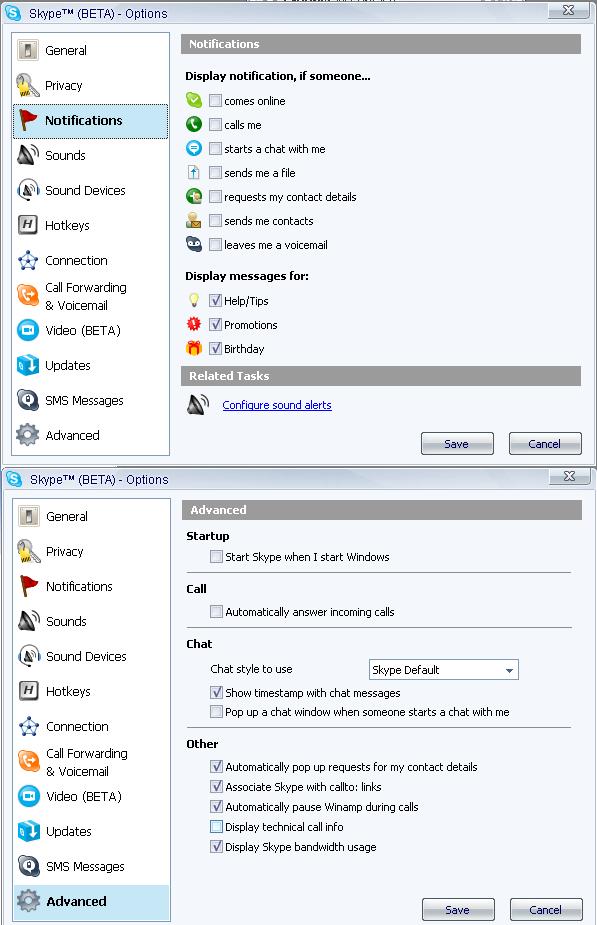This screenshot has width=597, height=925.
Task: Click the Call Forwarding orange icon in top sidebar
Action: (28, 295)
